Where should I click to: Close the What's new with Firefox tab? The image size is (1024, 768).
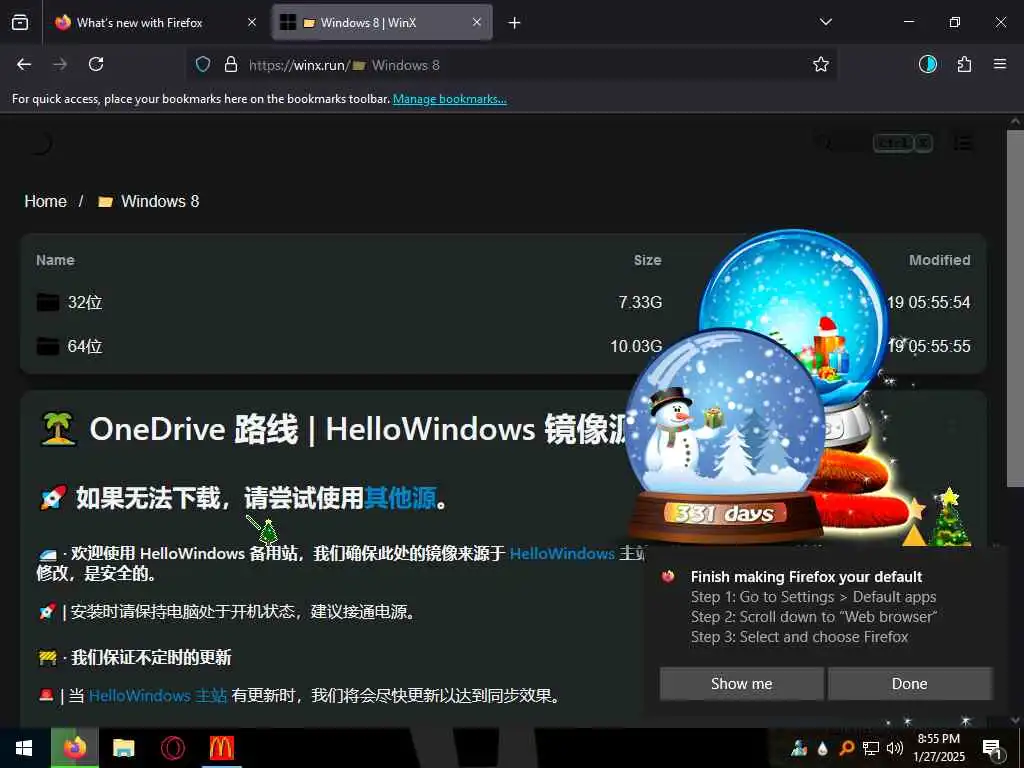pos(252,22)
